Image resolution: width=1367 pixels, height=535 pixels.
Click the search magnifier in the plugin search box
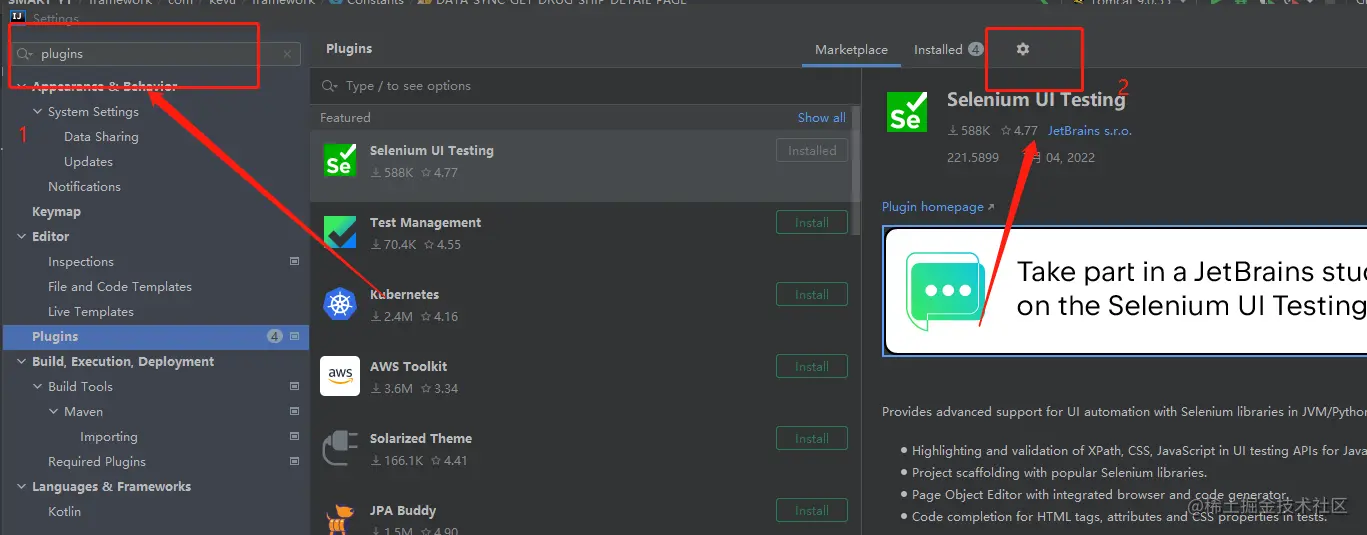(329, 86)
